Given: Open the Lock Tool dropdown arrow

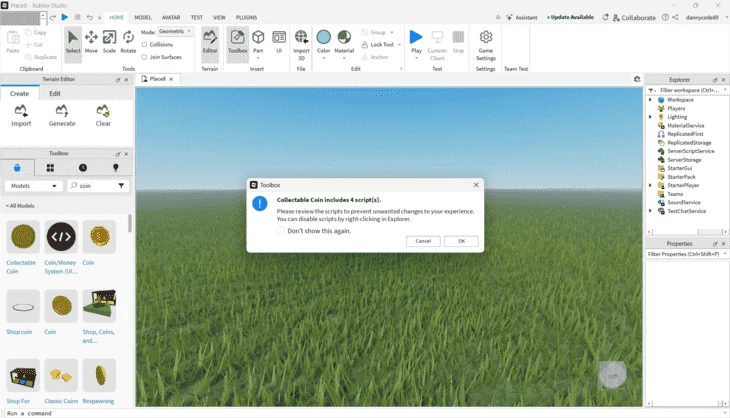Looking at the screenshot, I should (x=399, y=45).
